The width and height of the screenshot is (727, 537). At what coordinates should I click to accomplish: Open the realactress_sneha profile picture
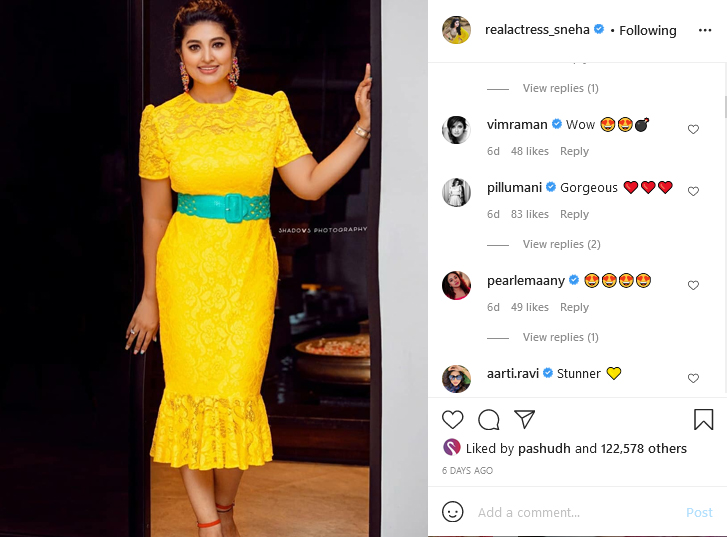click(x=456, y=30)
